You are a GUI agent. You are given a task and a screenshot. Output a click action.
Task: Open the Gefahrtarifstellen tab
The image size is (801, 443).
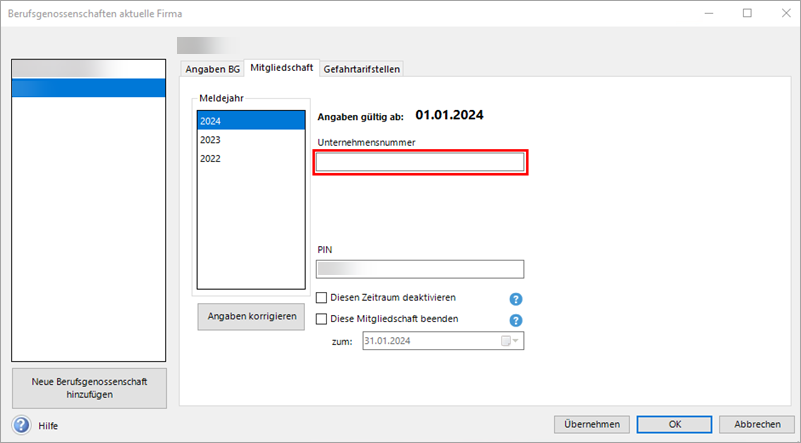click(360, 68)
